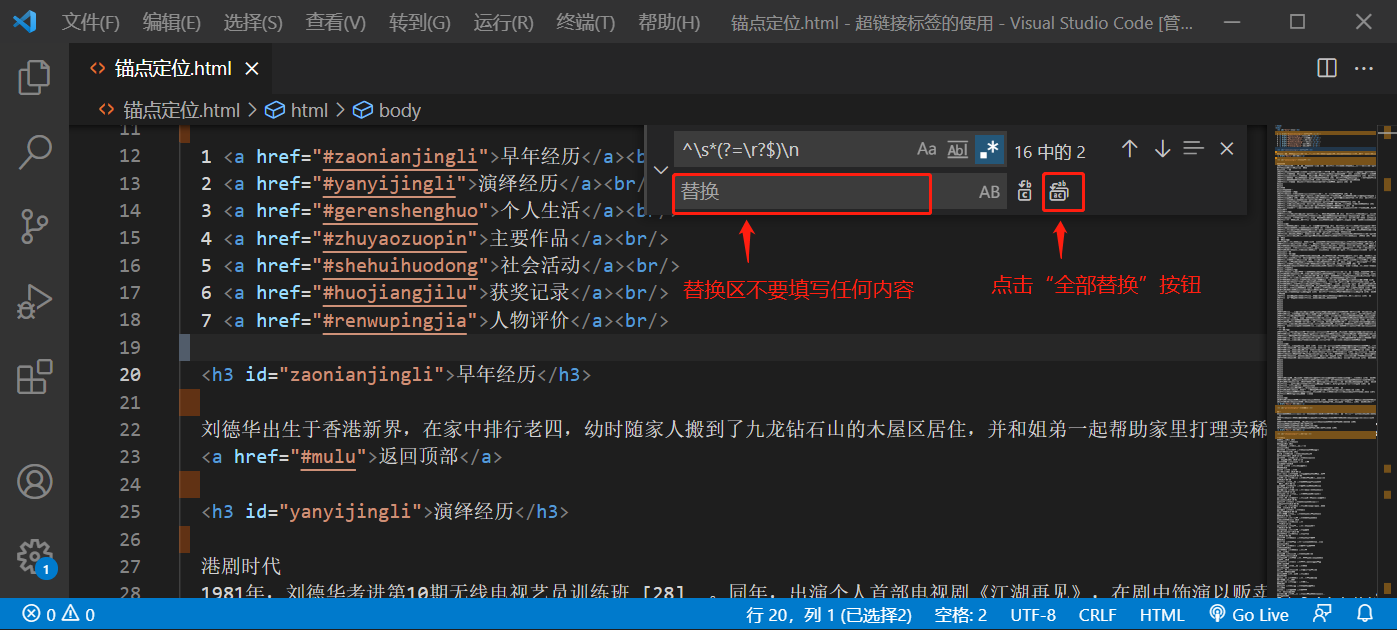
Task: Disable the regular expression search toggle
Action: (x=988, y=148)
